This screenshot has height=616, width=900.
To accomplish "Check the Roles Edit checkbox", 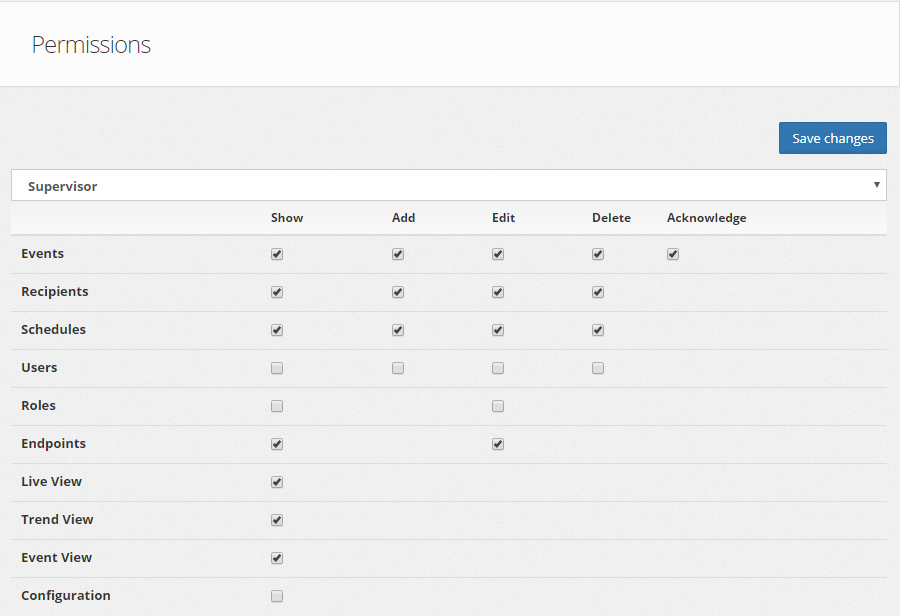I will pyautogui.click(x=498, y=406).
